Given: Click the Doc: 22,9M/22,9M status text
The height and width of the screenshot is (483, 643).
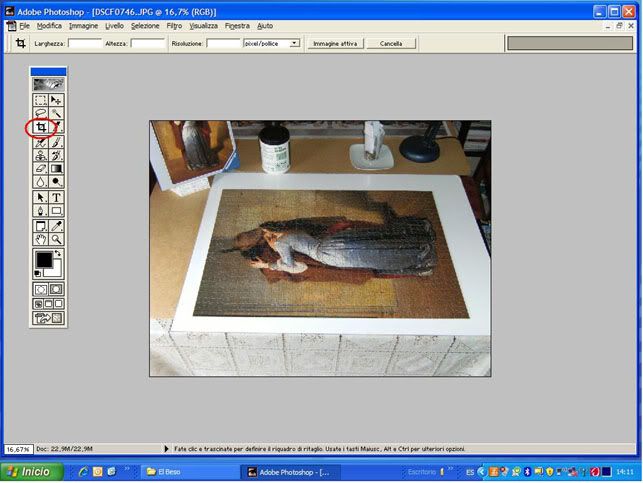Looking at the screenshot, I should (64, 449).
